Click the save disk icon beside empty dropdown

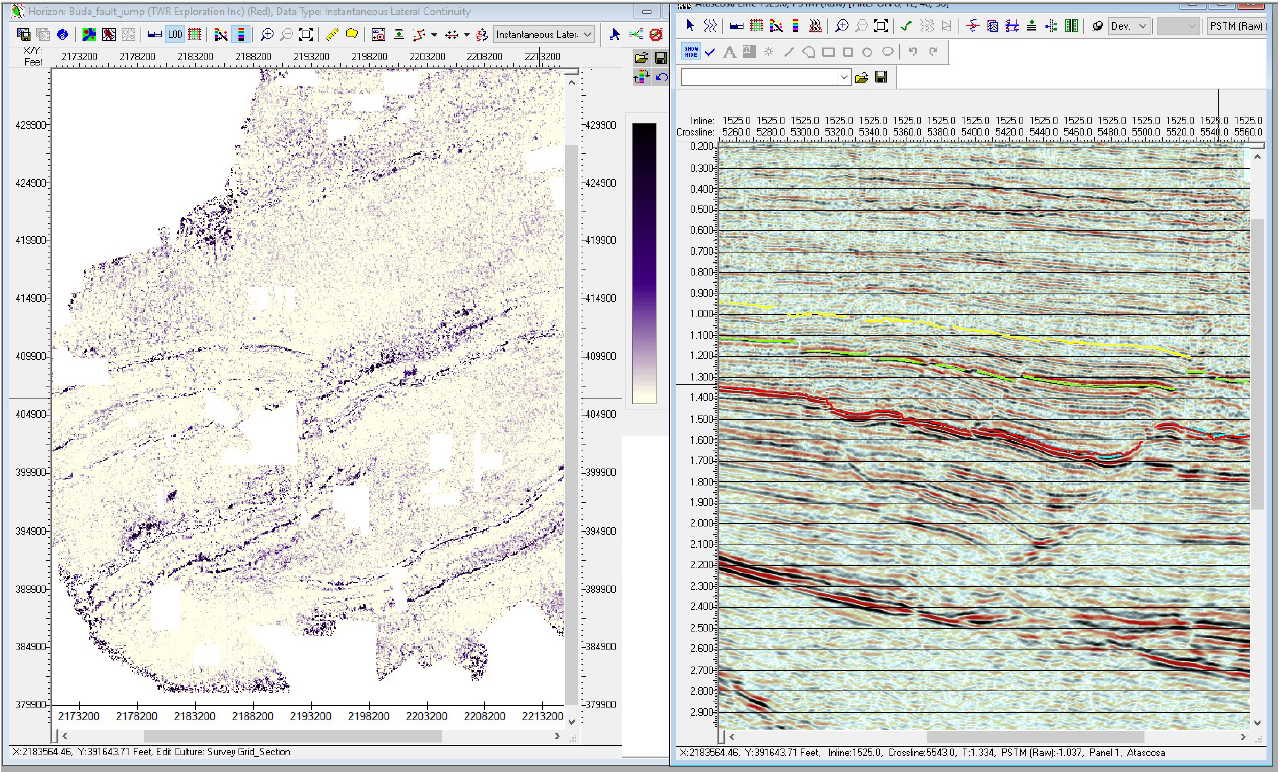coord(880,77)
